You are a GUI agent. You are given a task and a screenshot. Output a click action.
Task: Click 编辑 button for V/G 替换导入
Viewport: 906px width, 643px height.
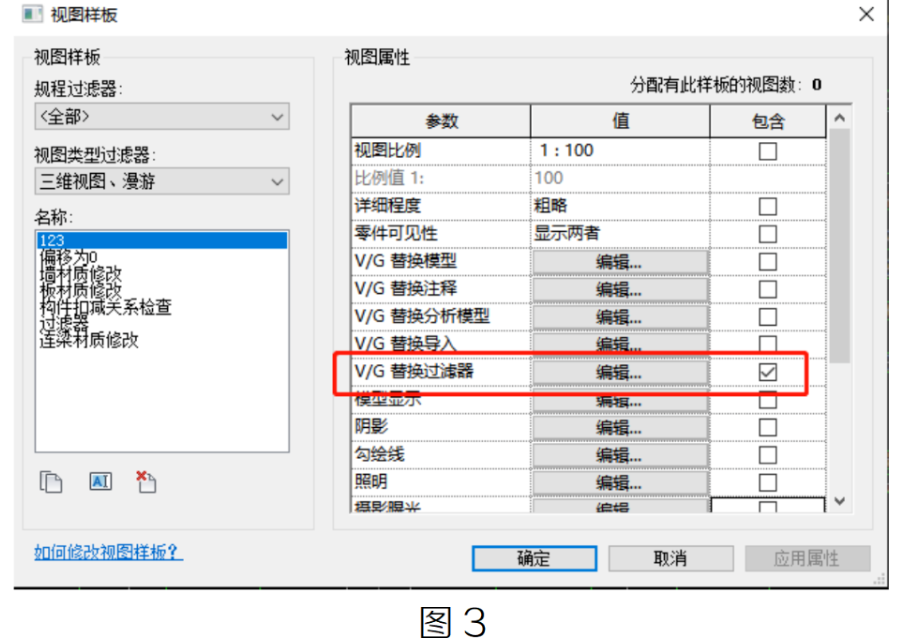[x=620, y=344]
